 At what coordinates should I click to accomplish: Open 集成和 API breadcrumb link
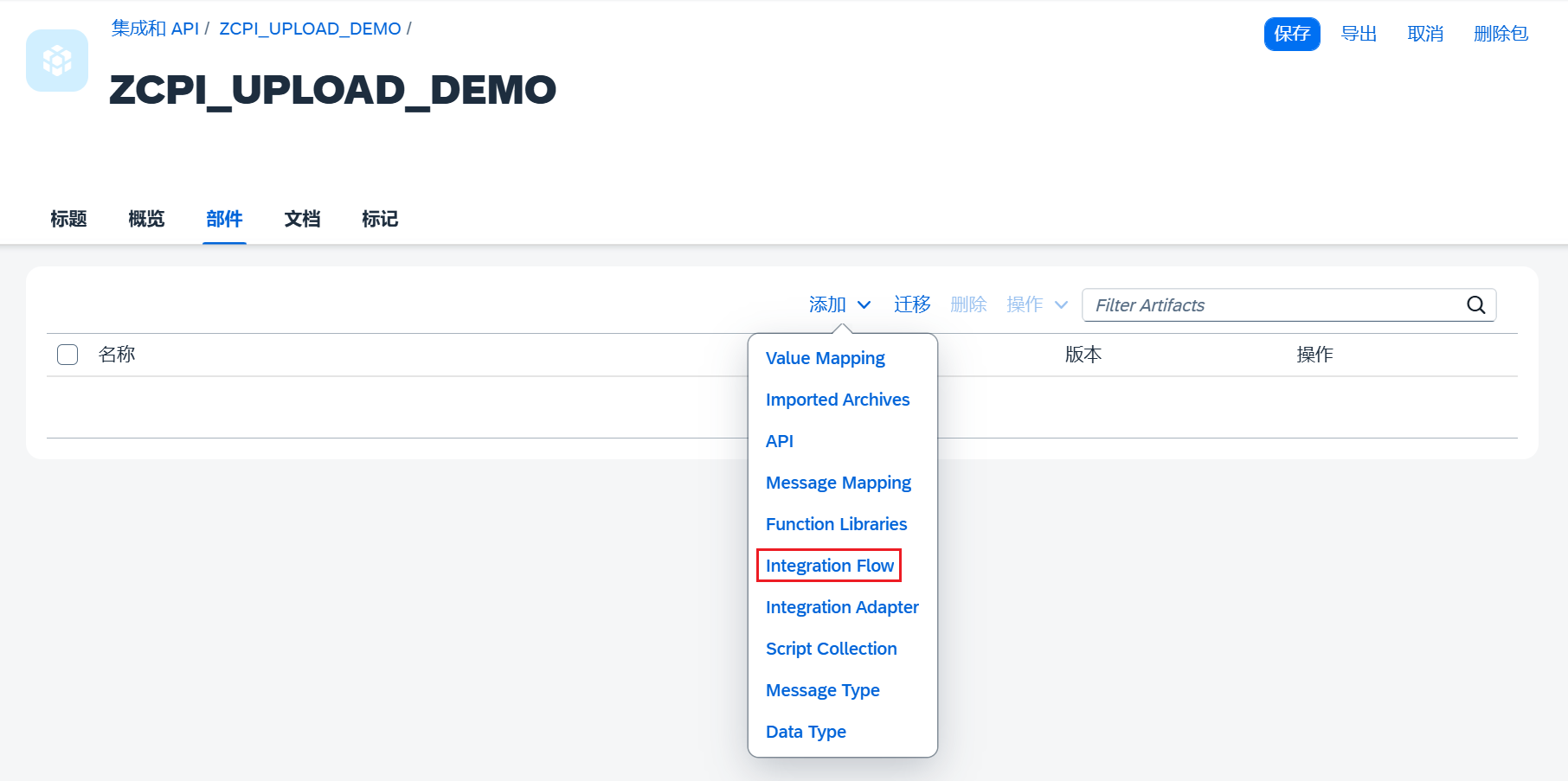point(155,29)
